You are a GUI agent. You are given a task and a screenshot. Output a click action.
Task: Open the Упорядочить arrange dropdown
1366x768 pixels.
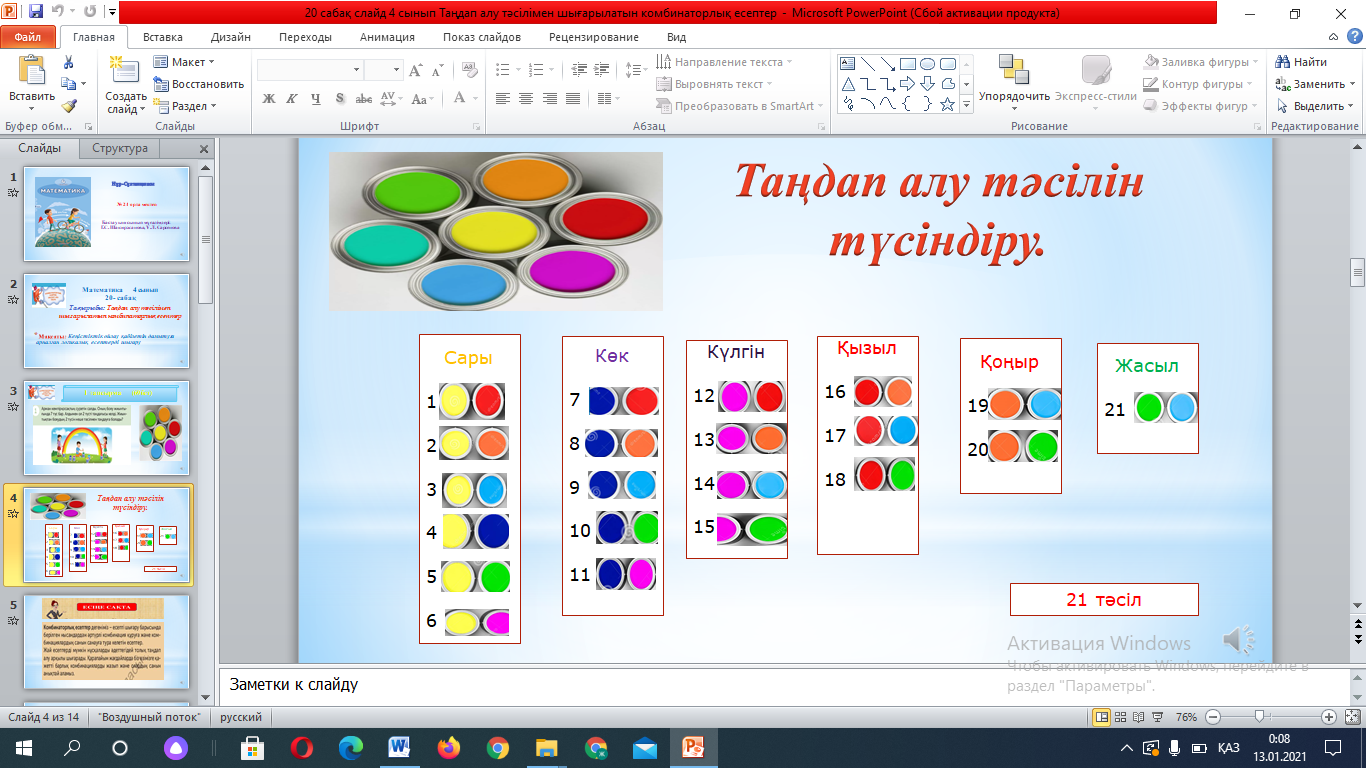coord(1014,81)
